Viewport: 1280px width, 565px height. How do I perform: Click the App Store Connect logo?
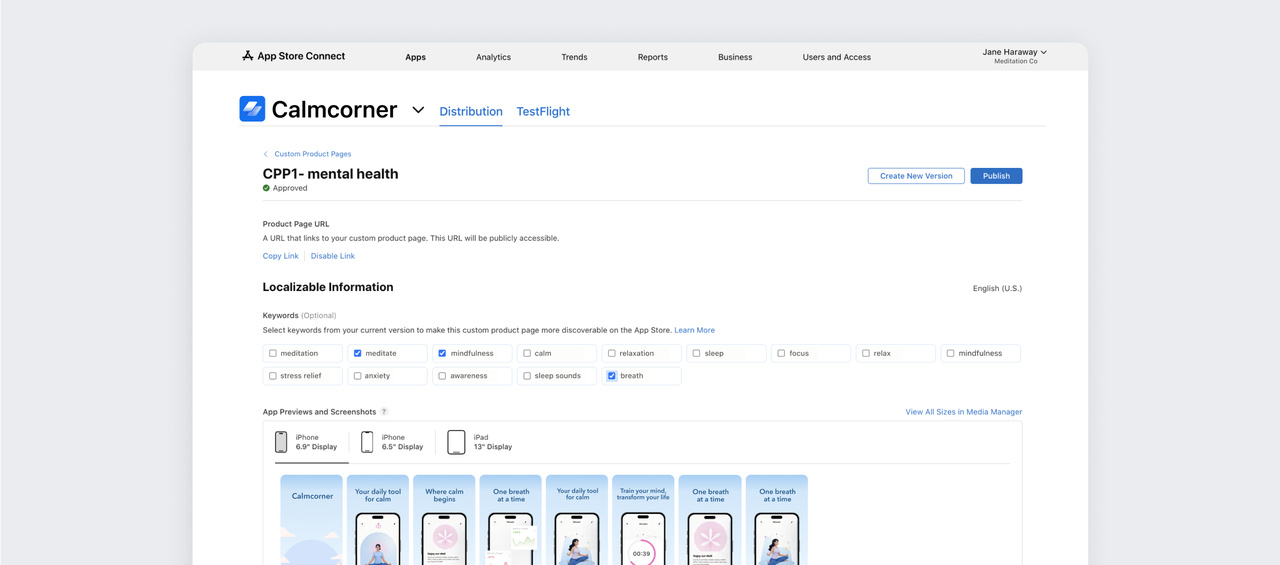coord(293,56)
